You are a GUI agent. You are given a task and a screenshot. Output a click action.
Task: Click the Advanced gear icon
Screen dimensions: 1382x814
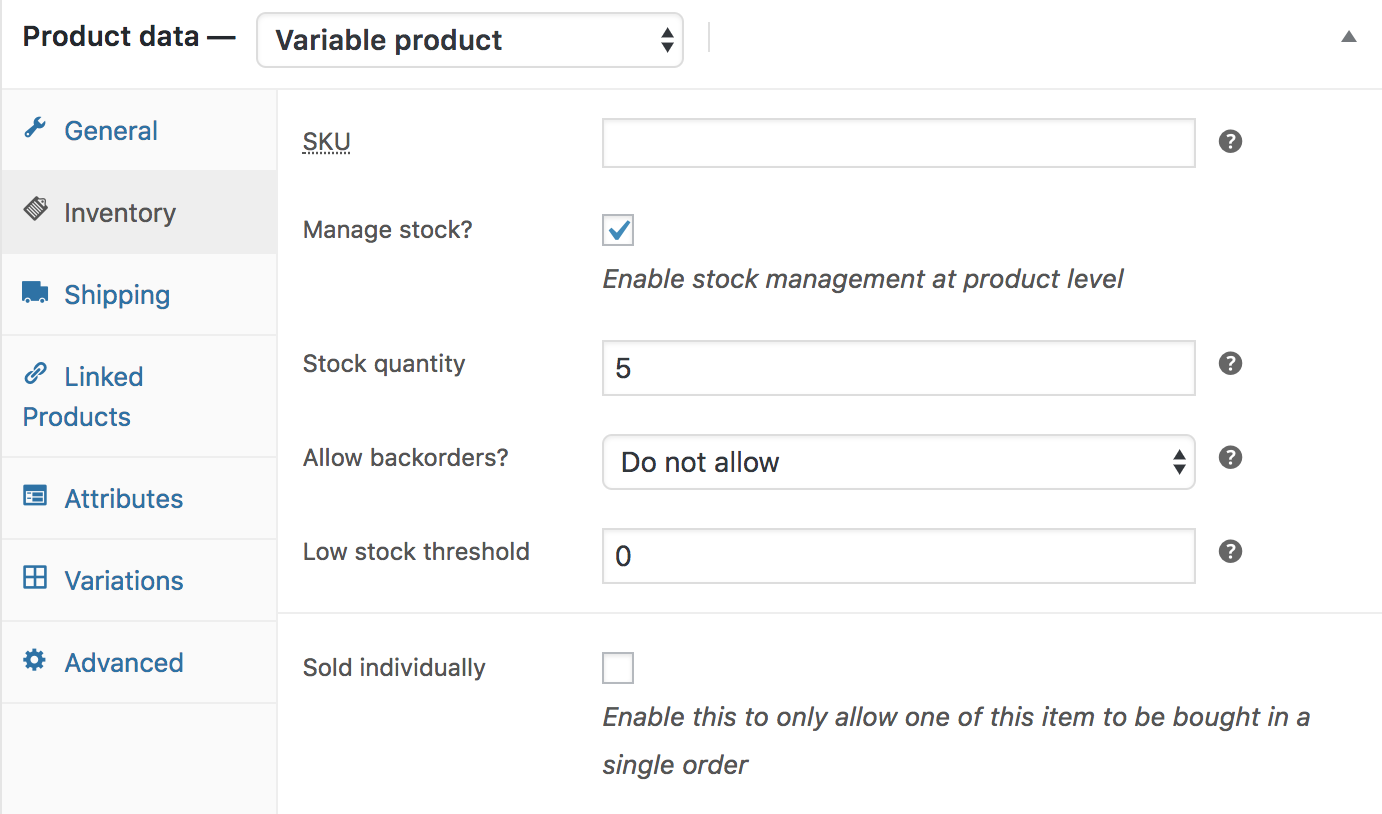[35, 660]
